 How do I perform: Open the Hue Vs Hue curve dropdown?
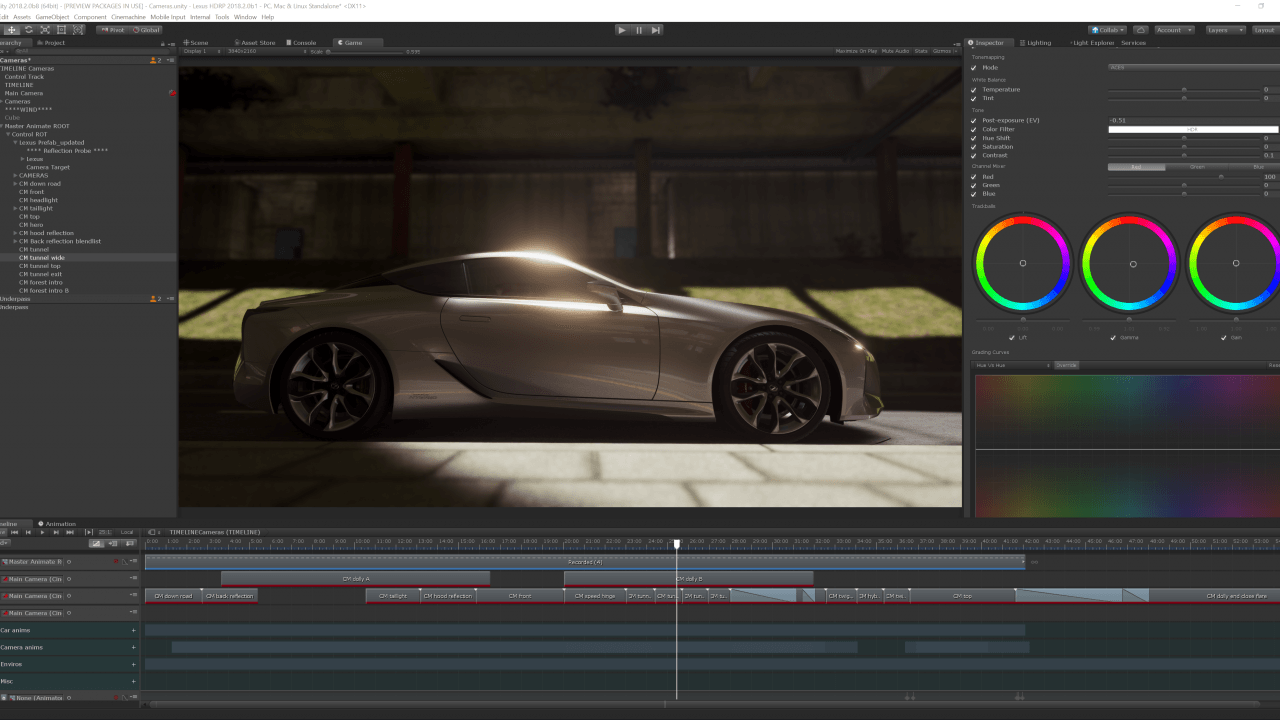[1013, 365]
